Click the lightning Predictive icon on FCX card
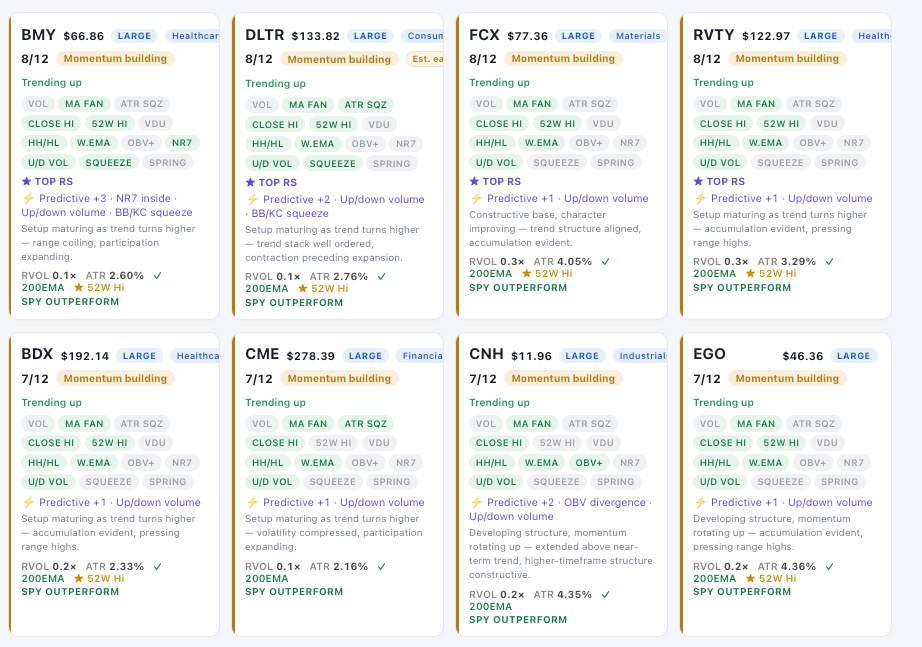Screen dimensions: 922x647 [476, 198]
